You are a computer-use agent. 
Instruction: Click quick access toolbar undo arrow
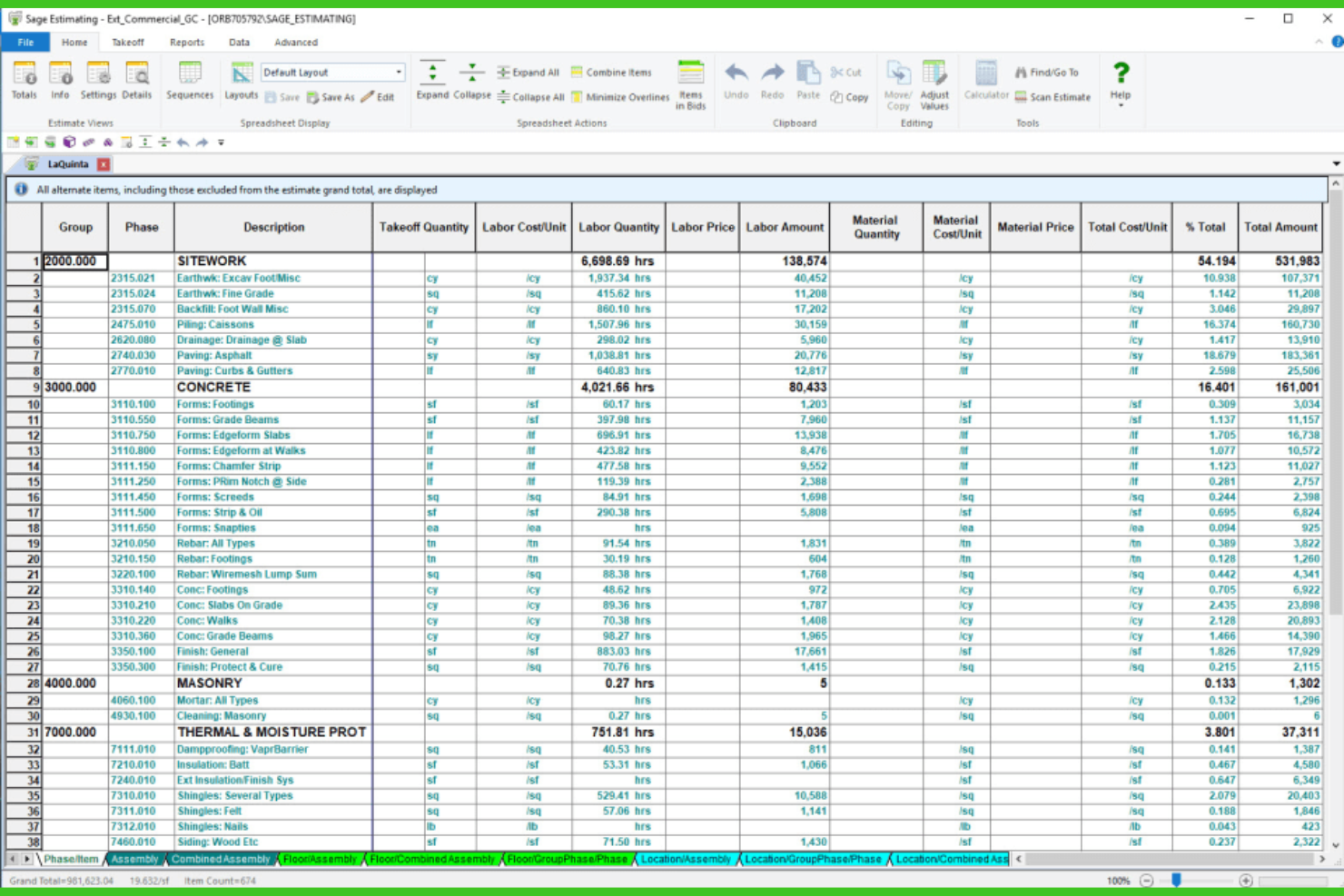[183, 142]
